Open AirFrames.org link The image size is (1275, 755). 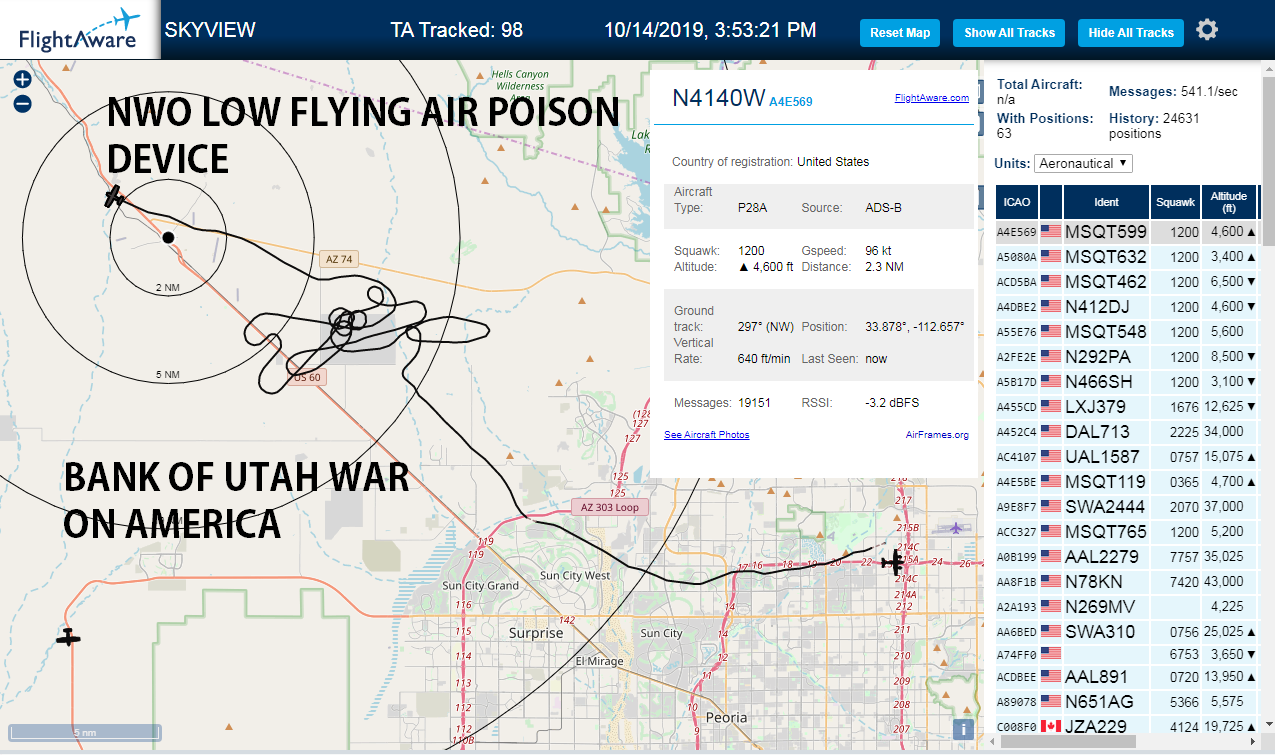(x=937, y=435)
